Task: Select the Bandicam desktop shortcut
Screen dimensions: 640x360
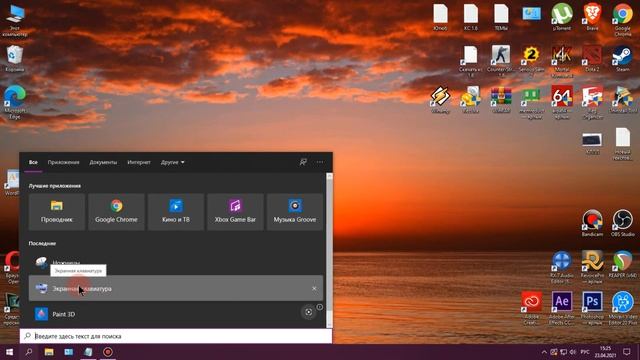Action: click(x=592, y=223)
